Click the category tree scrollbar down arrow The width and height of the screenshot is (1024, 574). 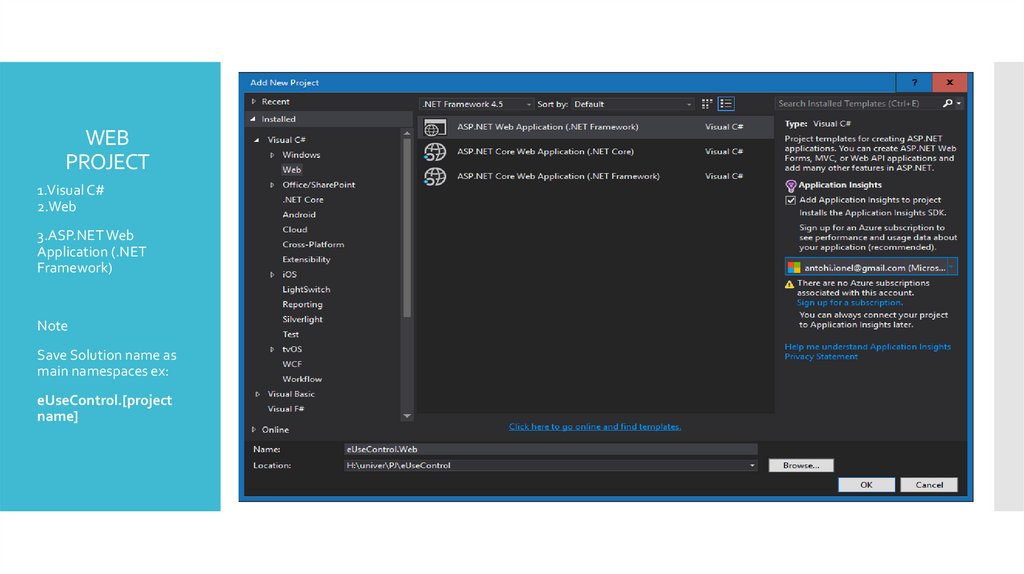pos(407,416)
